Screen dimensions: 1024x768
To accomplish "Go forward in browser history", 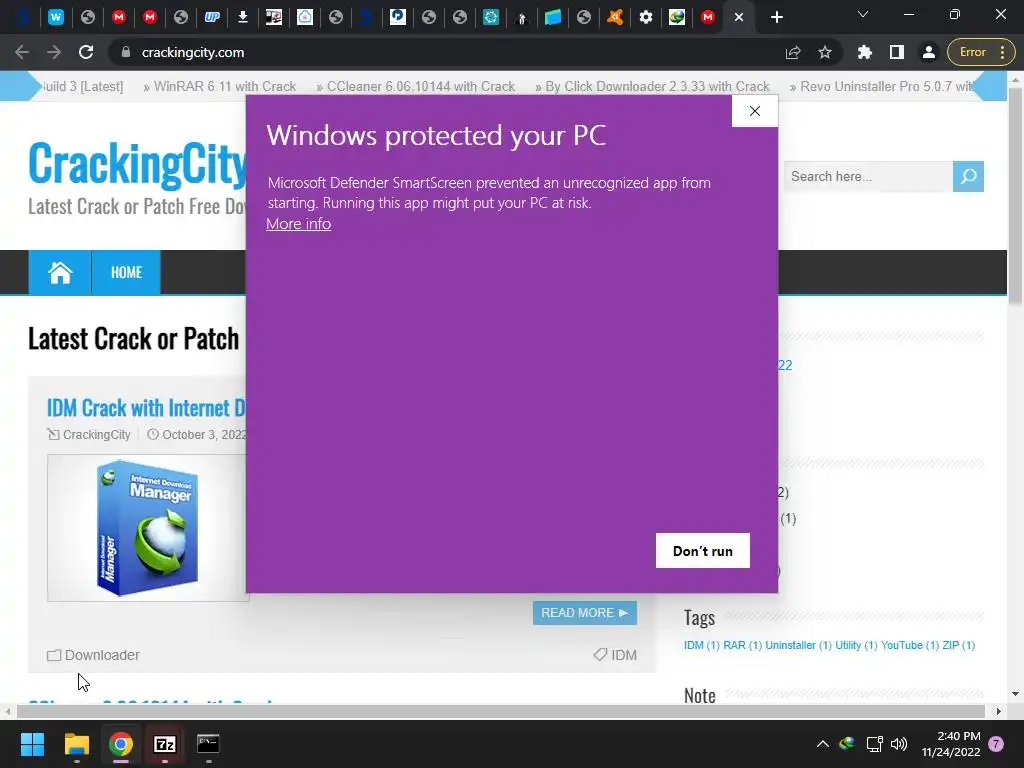I will click(54, 52).
